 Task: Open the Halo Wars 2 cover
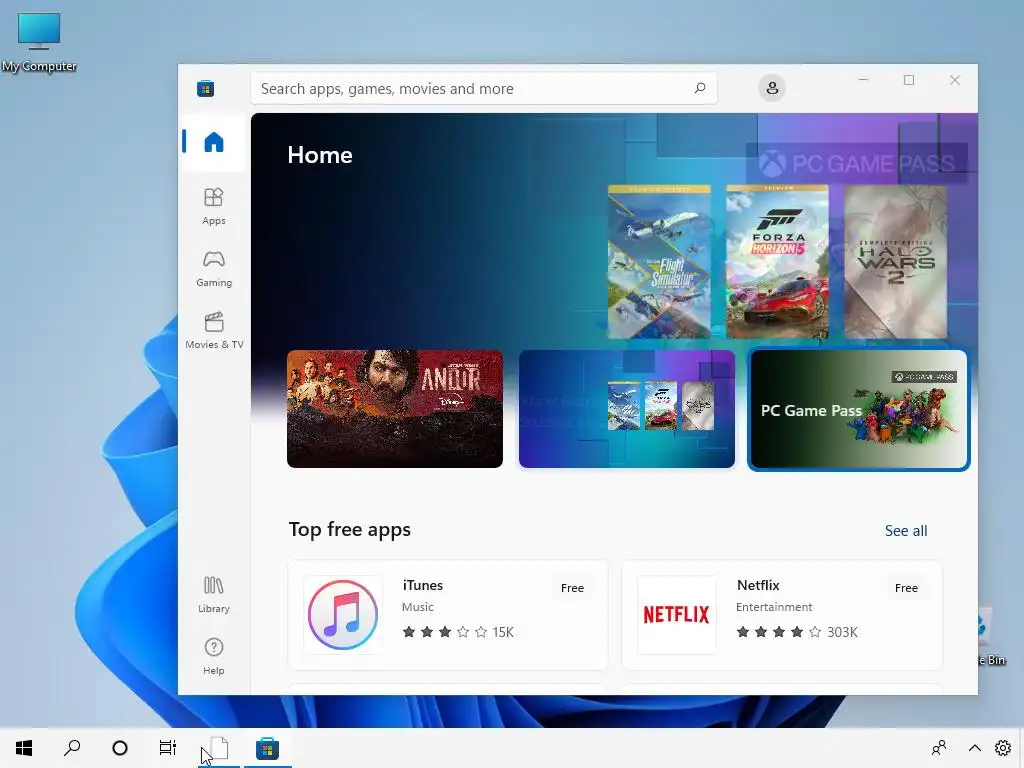click(895, 262)
